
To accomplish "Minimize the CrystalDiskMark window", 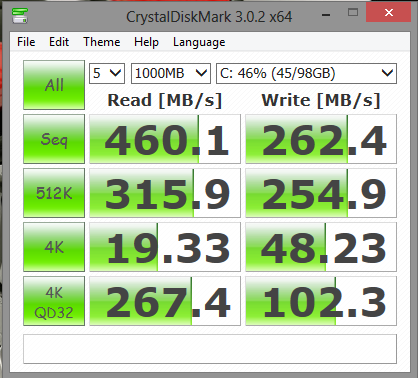I will (x=326, y=14).
